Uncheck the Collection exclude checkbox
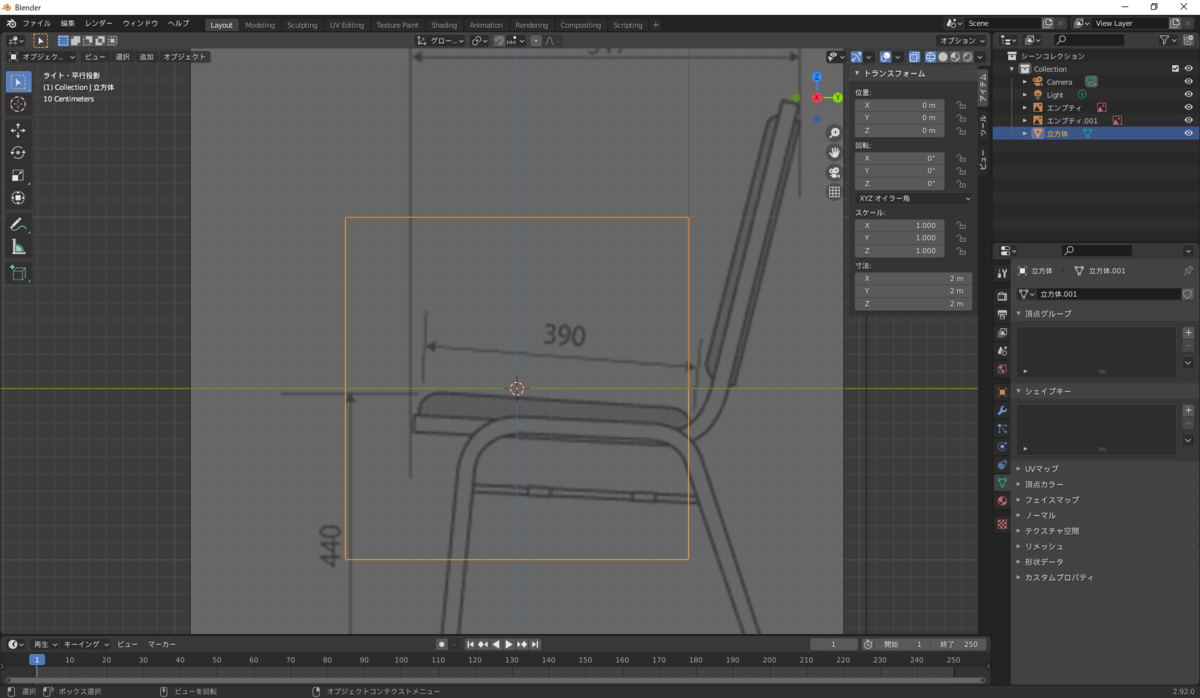 1175,69
